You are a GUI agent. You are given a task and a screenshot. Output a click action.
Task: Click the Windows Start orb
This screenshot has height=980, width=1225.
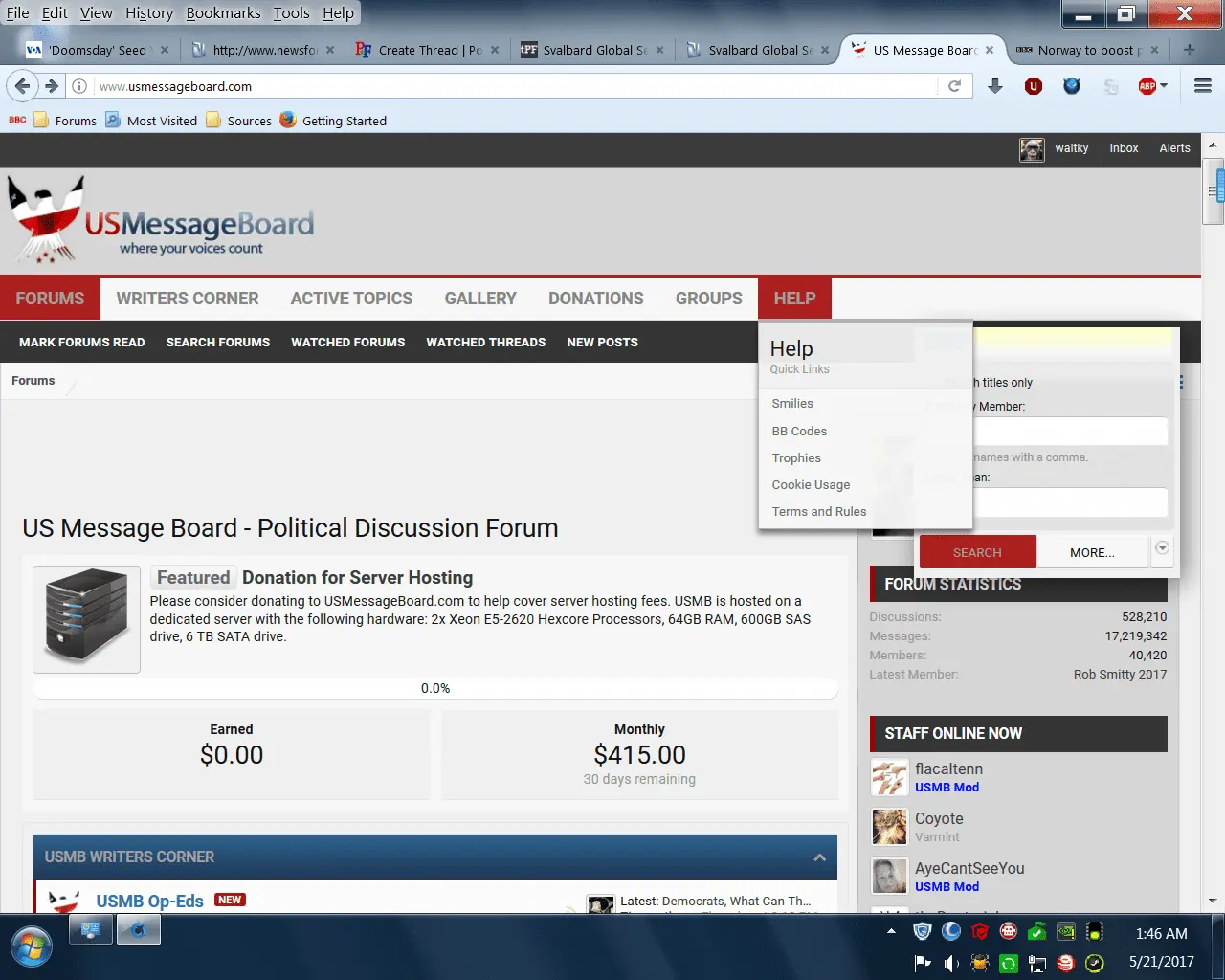point(32,947)
